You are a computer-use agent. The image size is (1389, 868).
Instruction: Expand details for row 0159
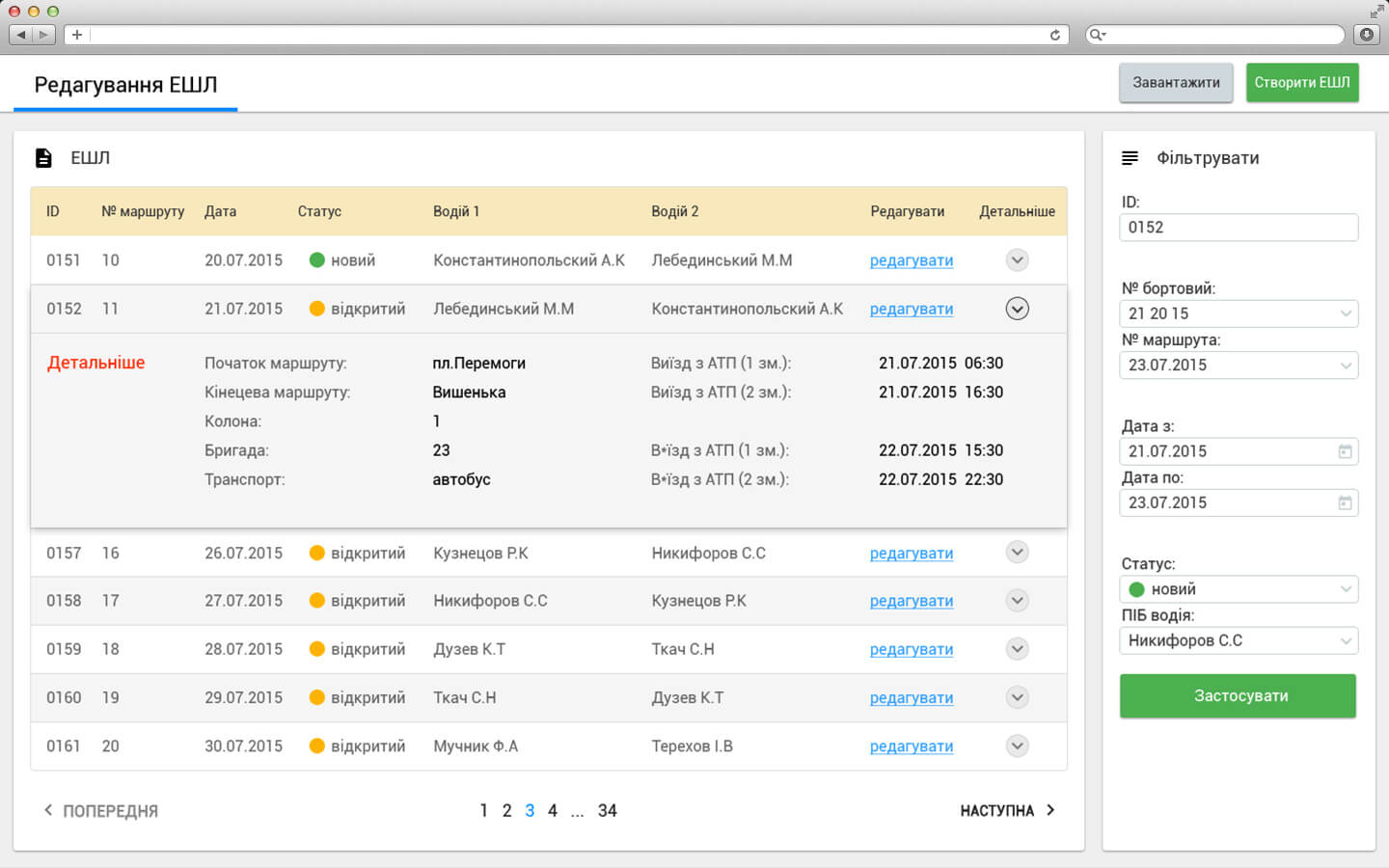1017,648
